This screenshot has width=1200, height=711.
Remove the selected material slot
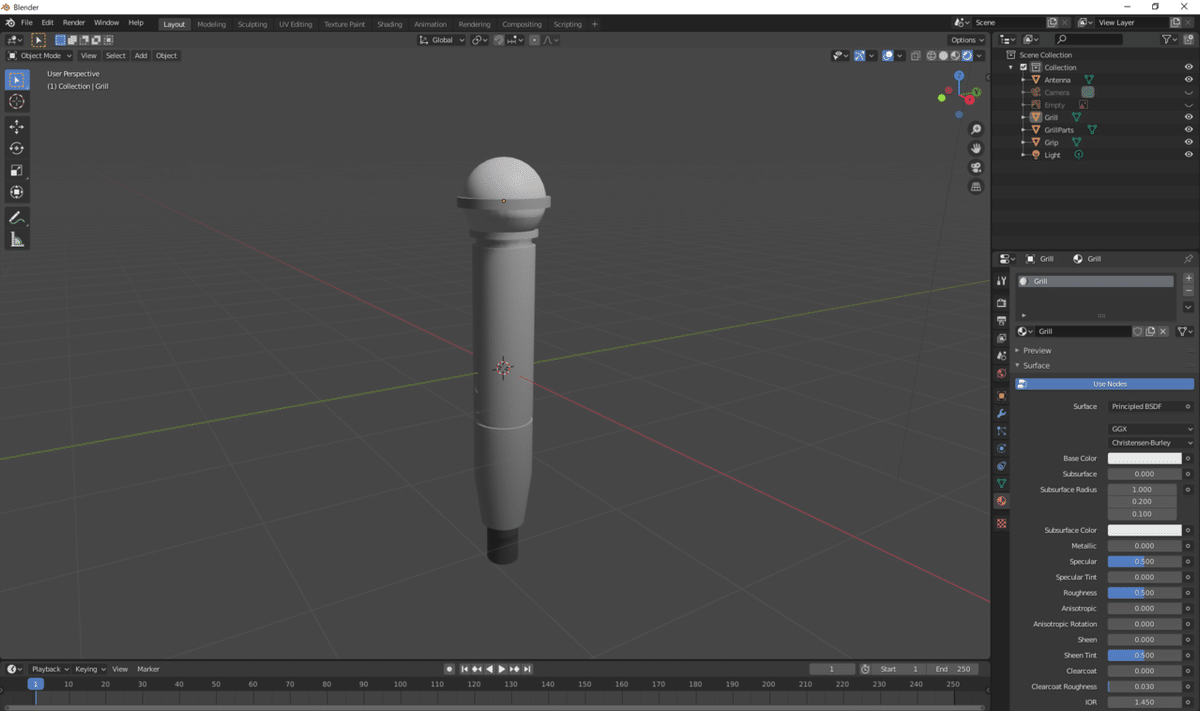click(x=1188, y=291)
